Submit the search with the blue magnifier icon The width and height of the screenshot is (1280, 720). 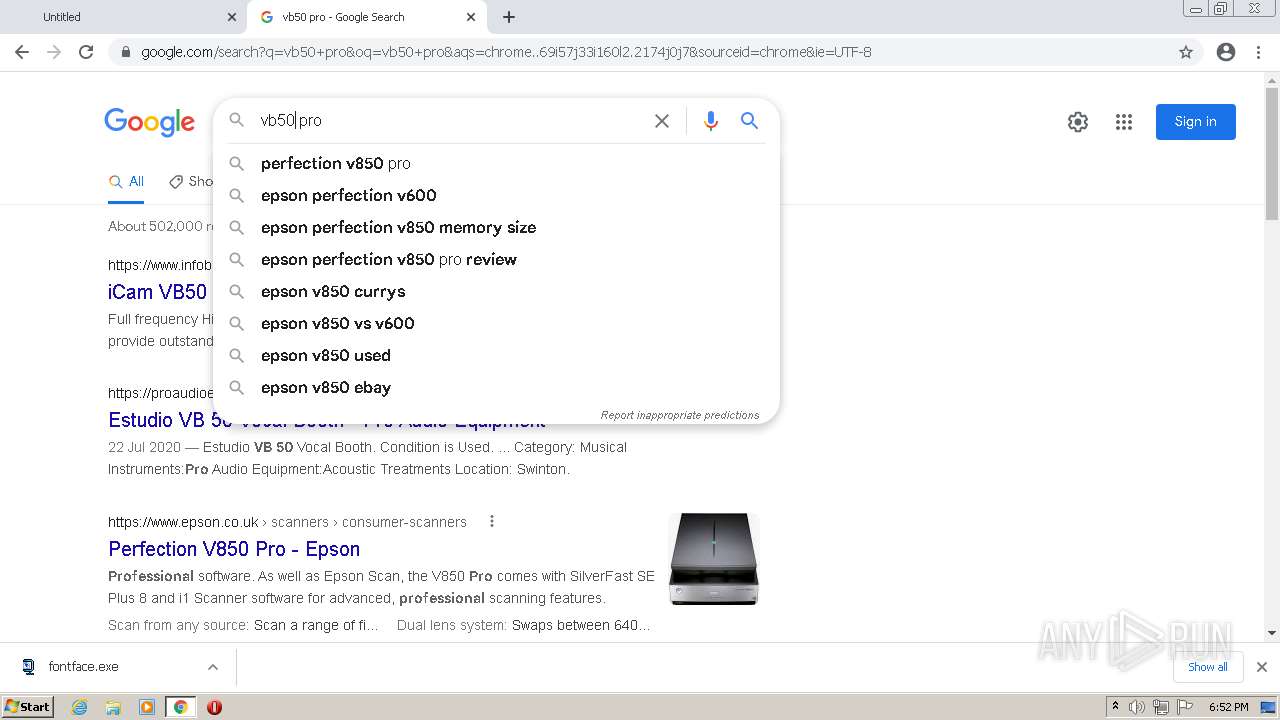point(749,121)
